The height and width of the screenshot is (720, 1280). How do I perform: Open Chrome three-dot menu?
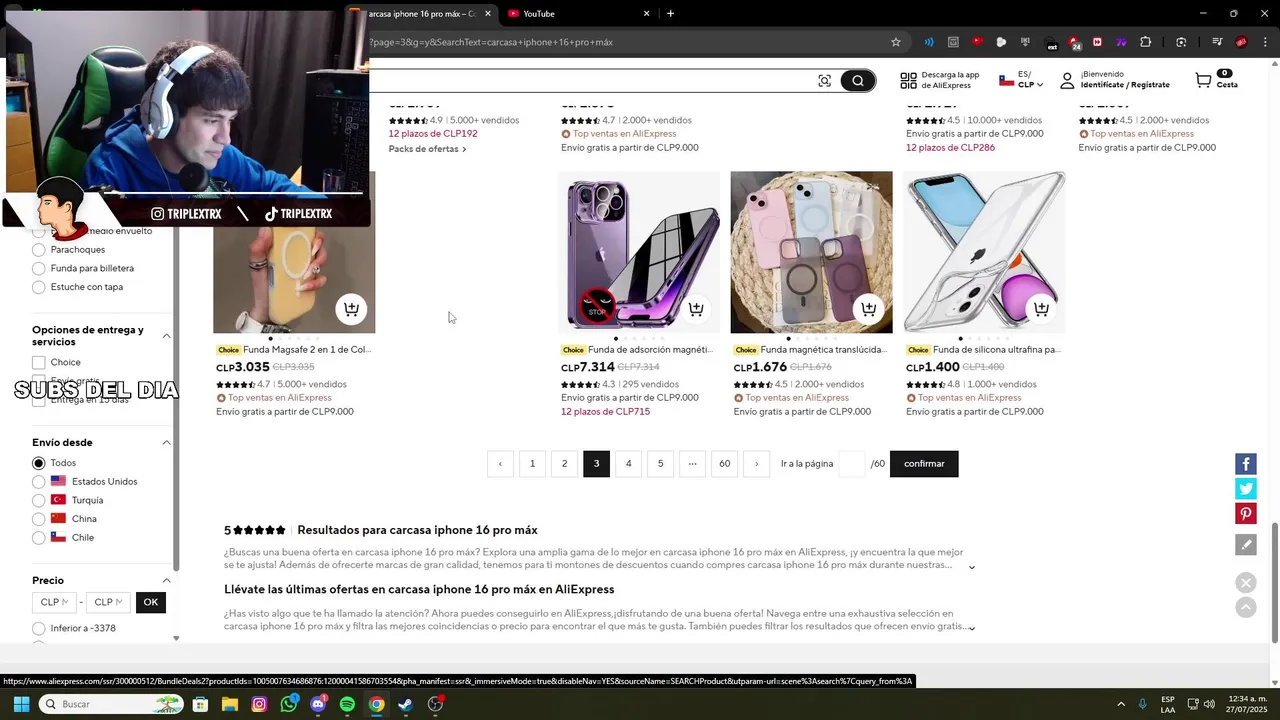(1265, 42)
